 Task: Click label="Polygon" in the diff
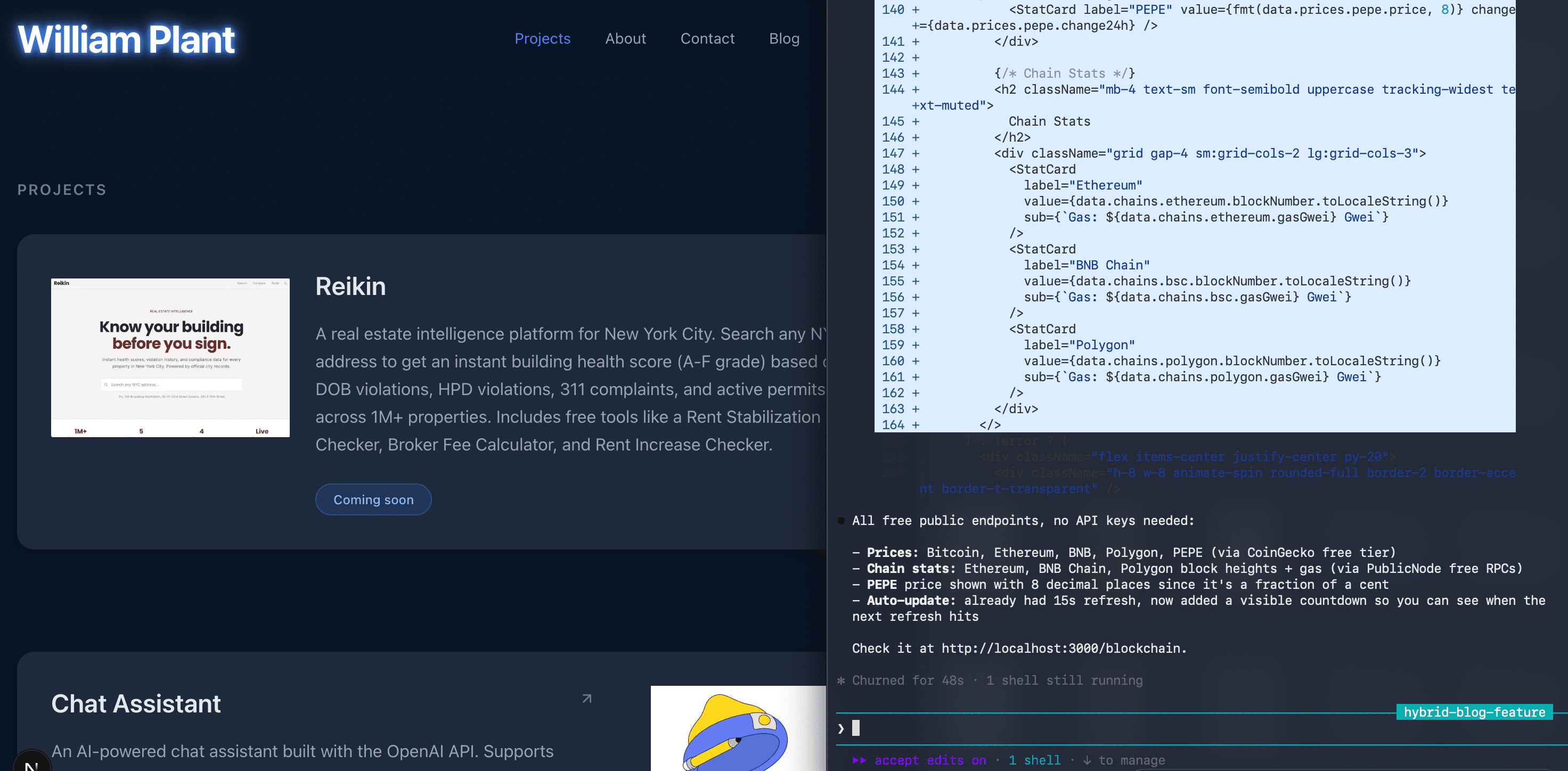pos(1079,345)
